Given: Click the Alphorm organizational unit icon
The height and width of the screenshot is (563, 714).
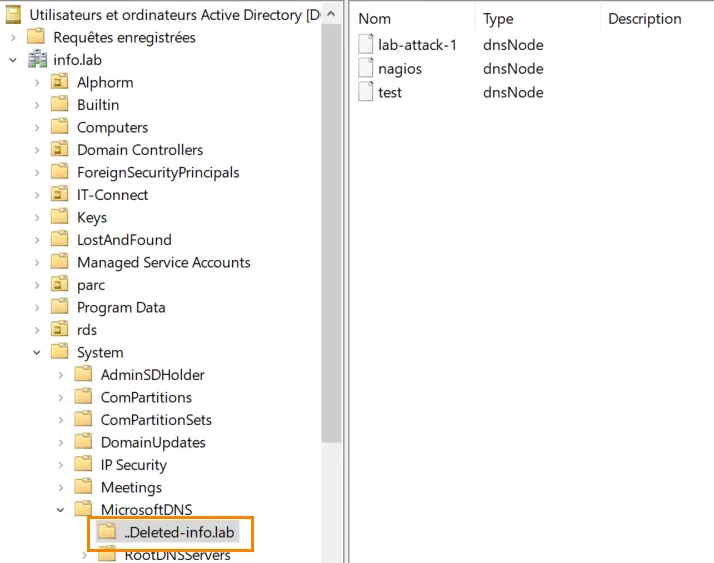Looking at the screenshot, I should point(61,82).
